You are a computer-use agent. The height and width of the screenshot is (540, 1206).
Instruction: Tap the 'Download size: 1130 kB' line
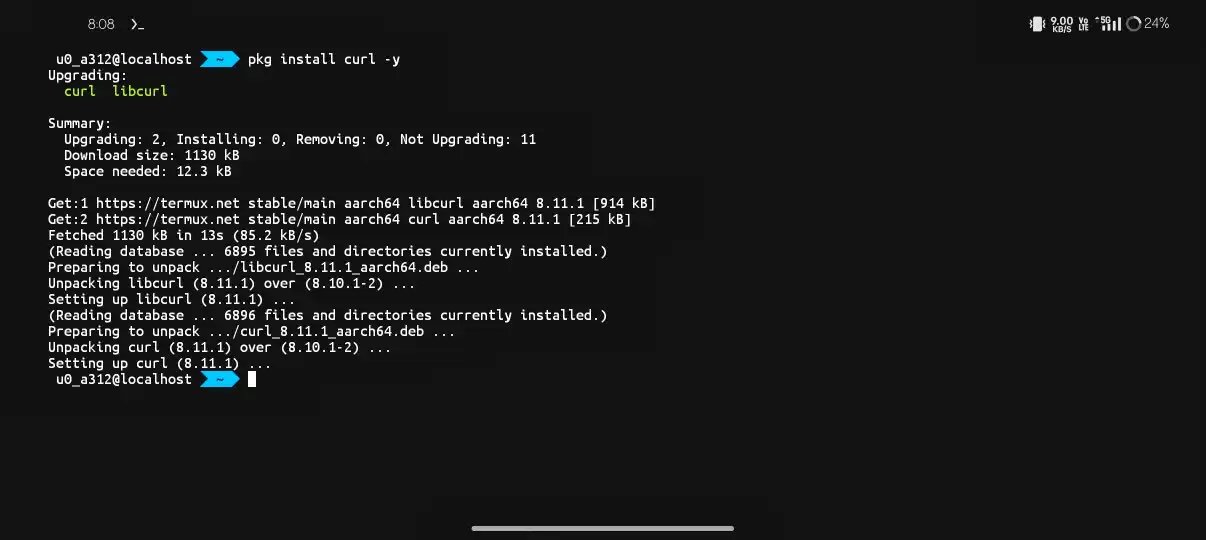pos(151,155)
